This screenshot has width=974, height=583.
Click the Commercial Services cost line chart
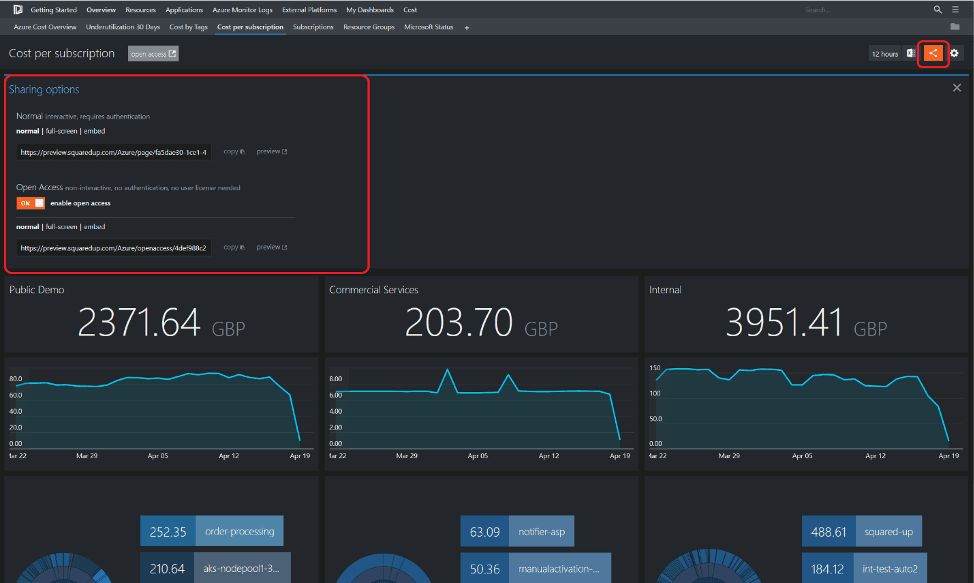pyautogui.click(x=481, y=412)
